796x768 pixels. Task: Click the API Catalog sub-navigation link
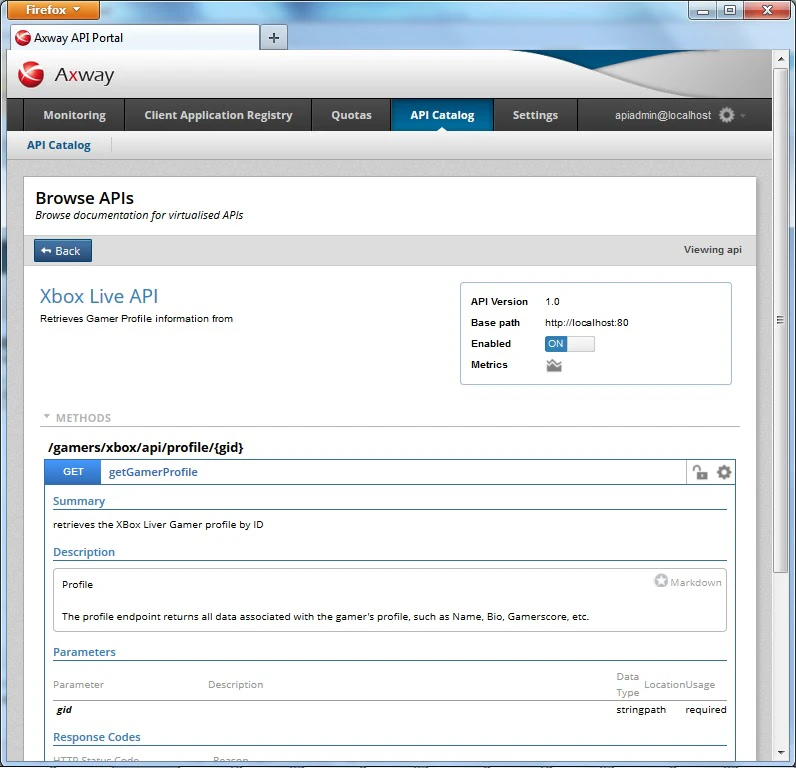click(59, 145)
